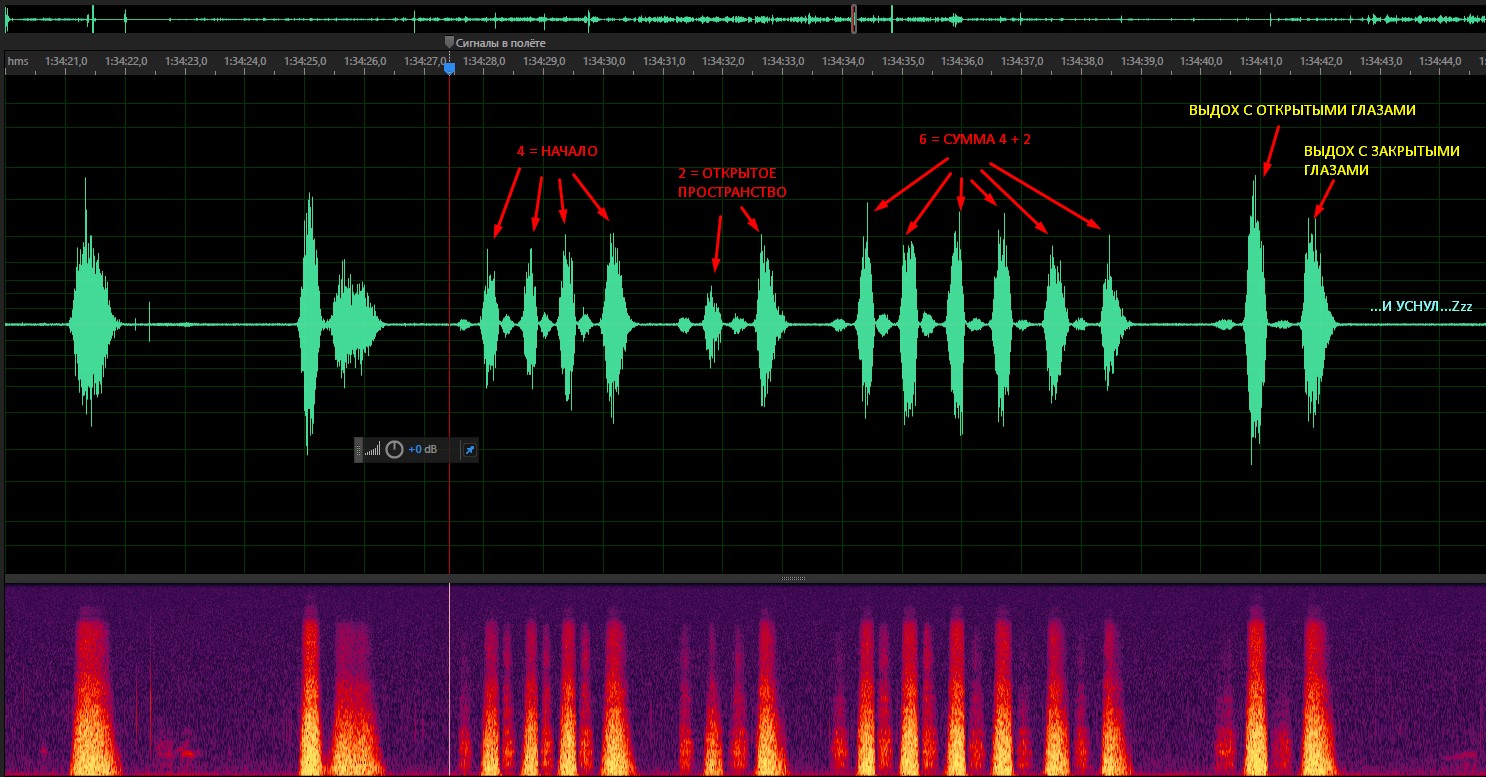Click the hms time format label

pos(18,61)
